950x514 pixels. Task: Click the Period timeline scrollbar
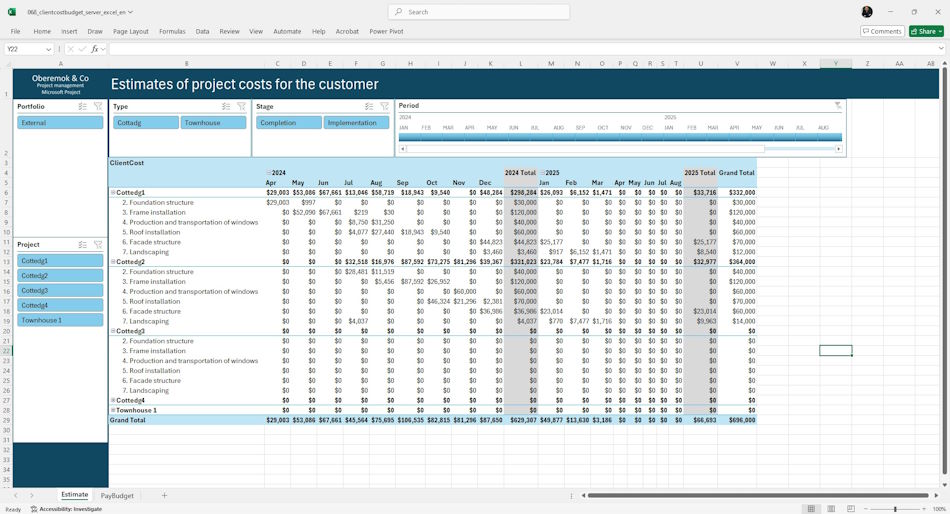point(585,149)
